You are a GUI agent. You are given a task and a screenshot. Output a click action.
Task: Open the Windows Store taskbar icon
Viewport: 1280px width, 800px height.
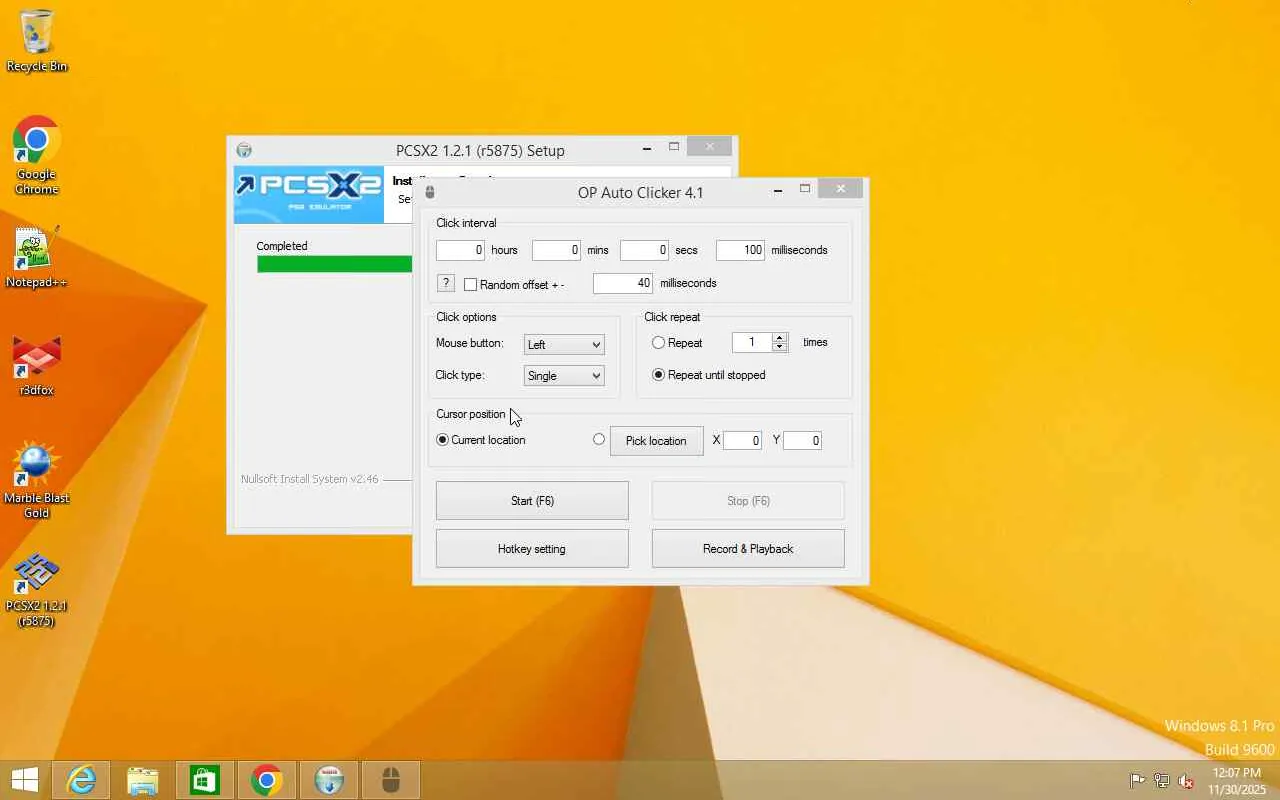[205, 780]
